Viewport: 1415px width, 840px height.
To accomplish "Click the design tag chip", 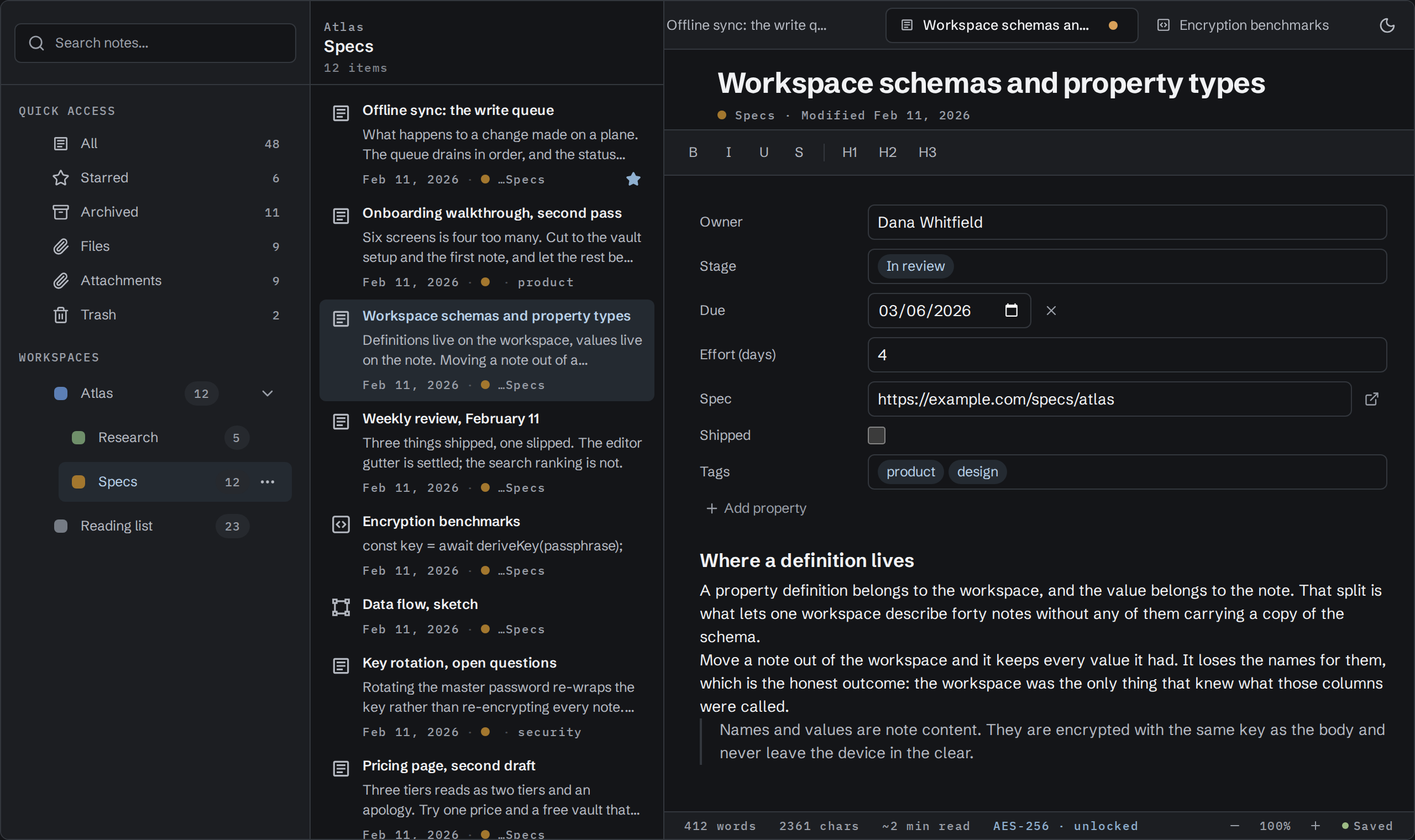I will click(x=977, y=472).
